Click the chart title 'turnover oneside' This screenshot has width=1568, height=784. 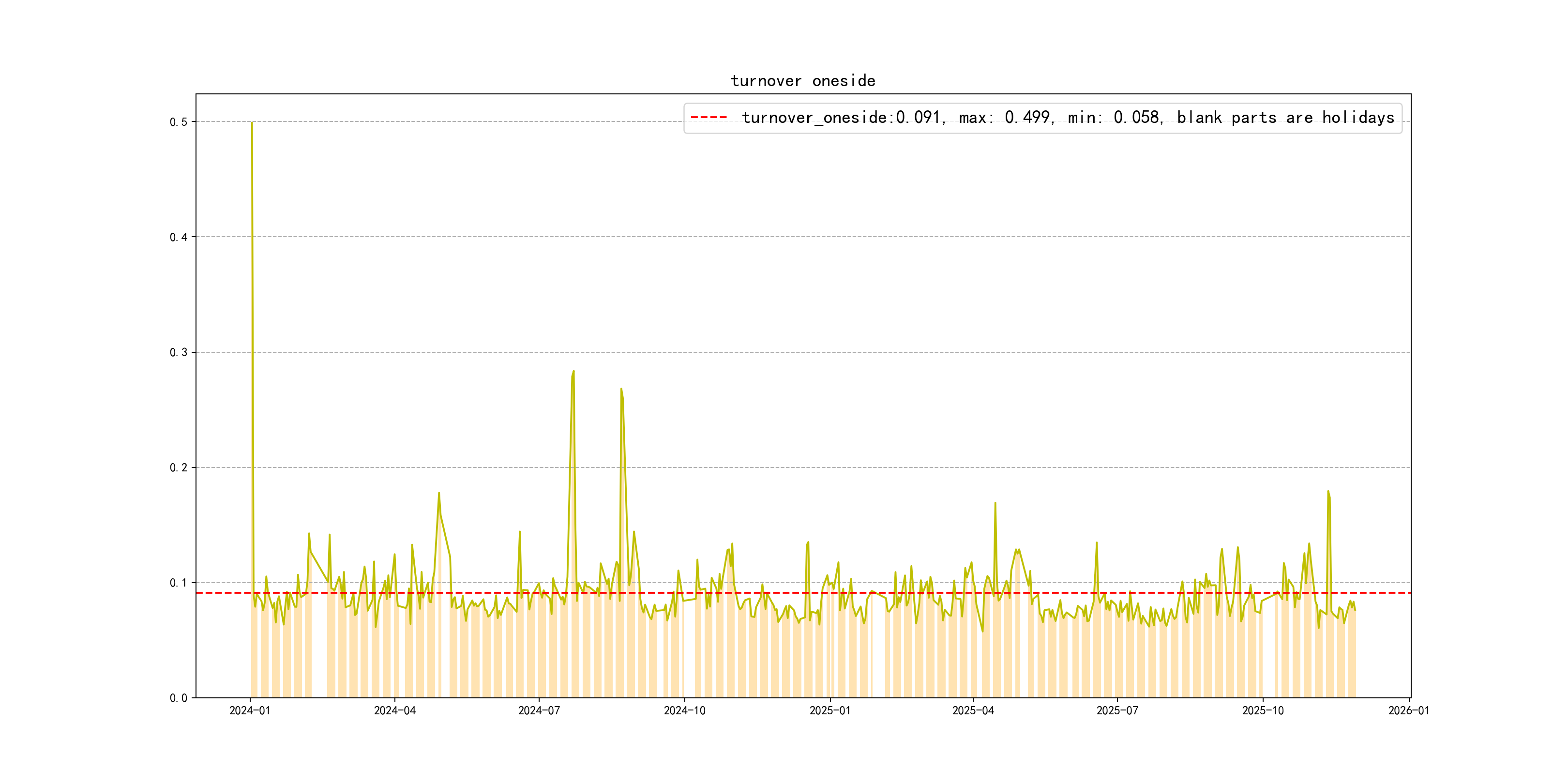802,81
